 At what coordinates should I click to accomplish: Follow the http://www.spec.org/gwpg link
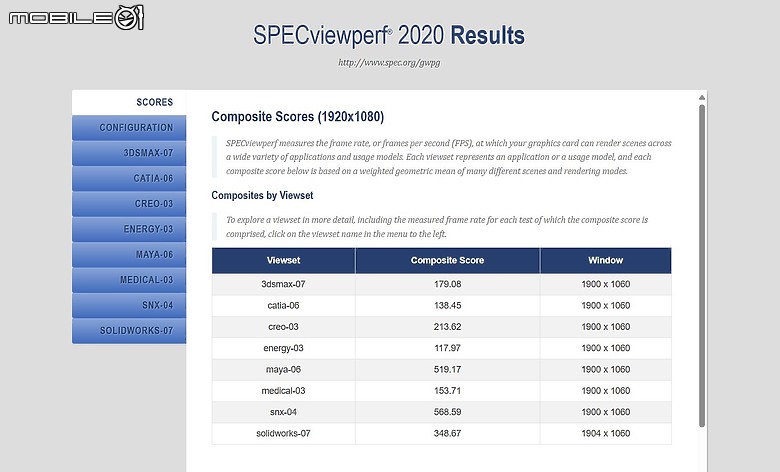(x=389, y=63)
